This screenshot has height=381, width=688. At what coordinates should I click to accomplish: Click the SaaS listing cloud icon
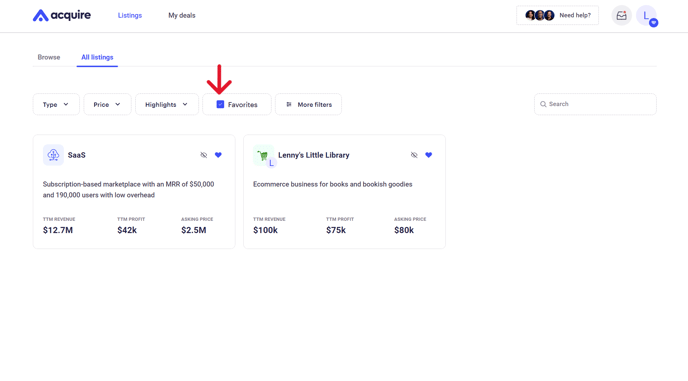[53, 155]
